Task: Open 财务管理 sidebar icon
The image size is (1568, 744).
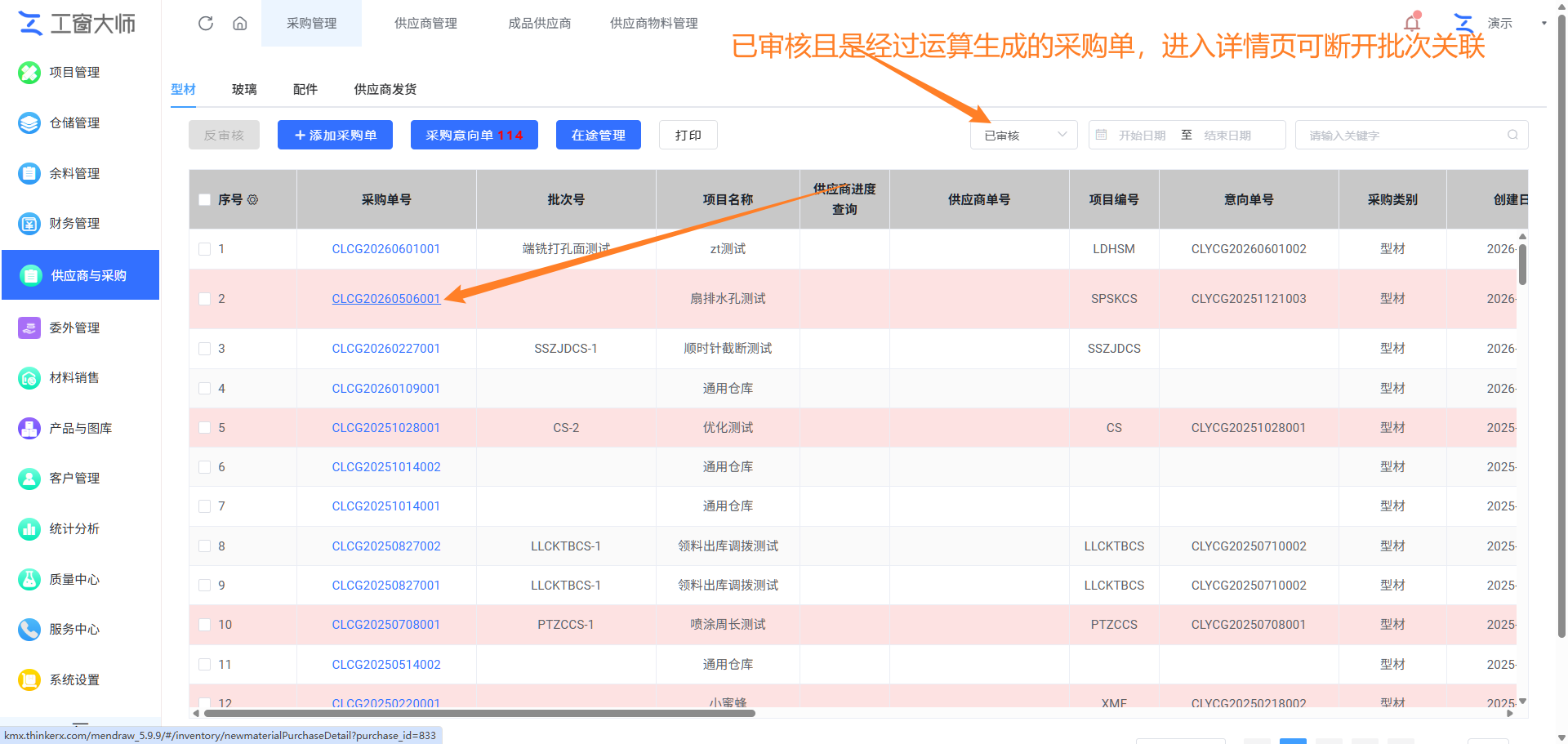Action: 29,223
